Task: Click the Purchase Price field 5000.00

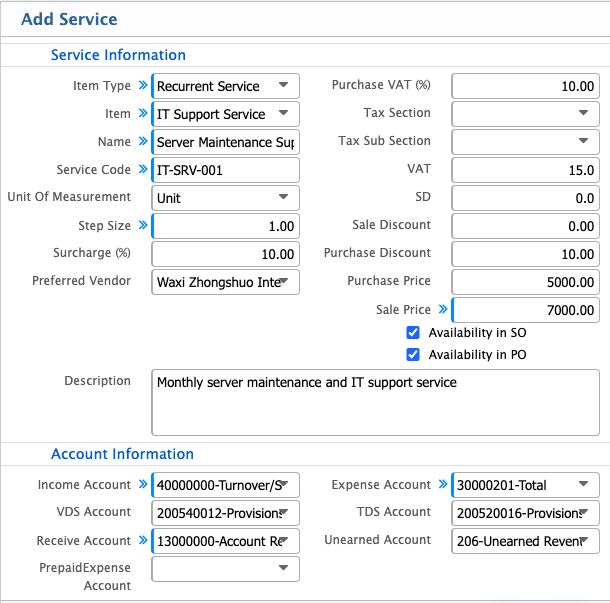Action: (x=526, y=282)
